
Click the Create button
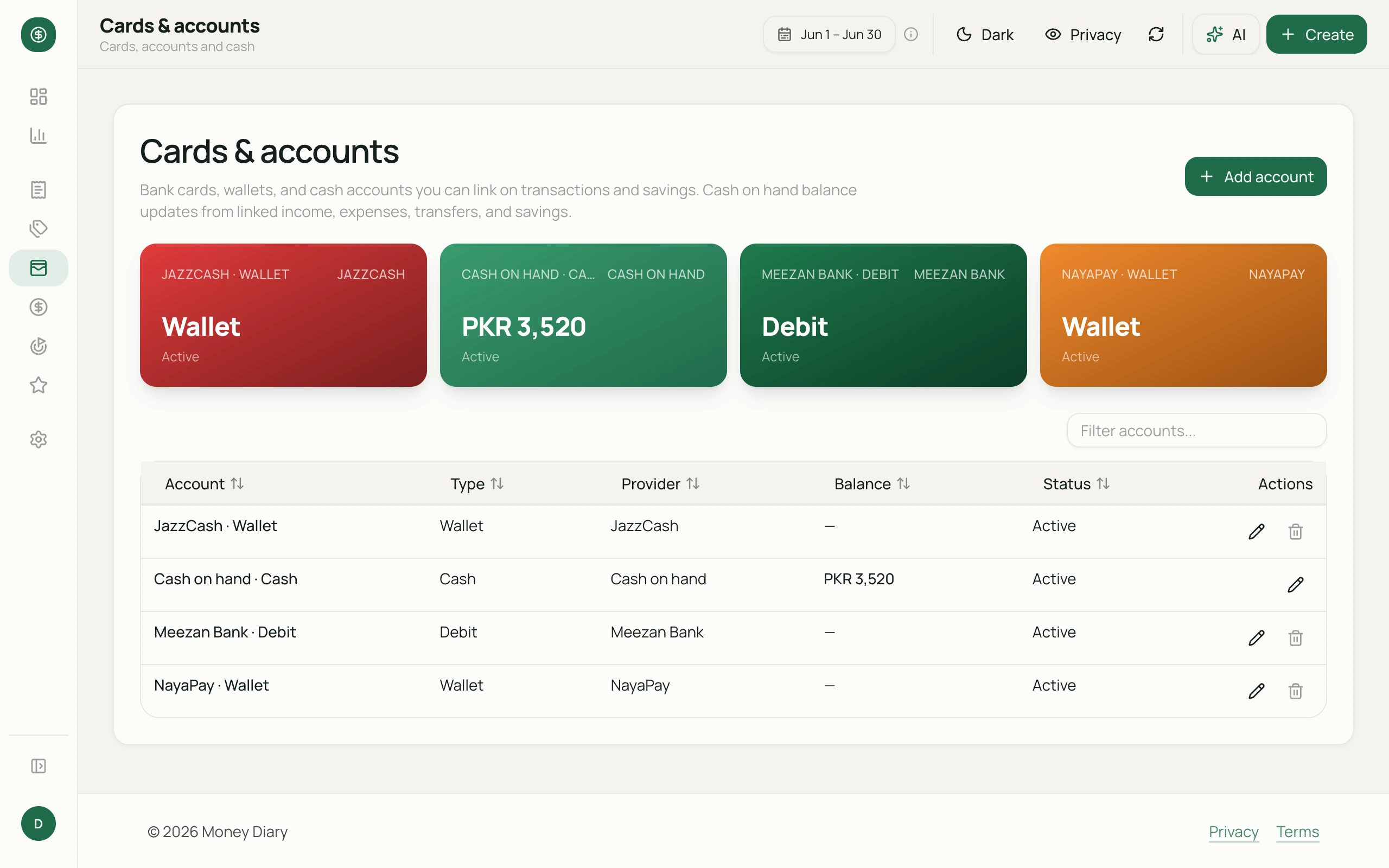1316,34
